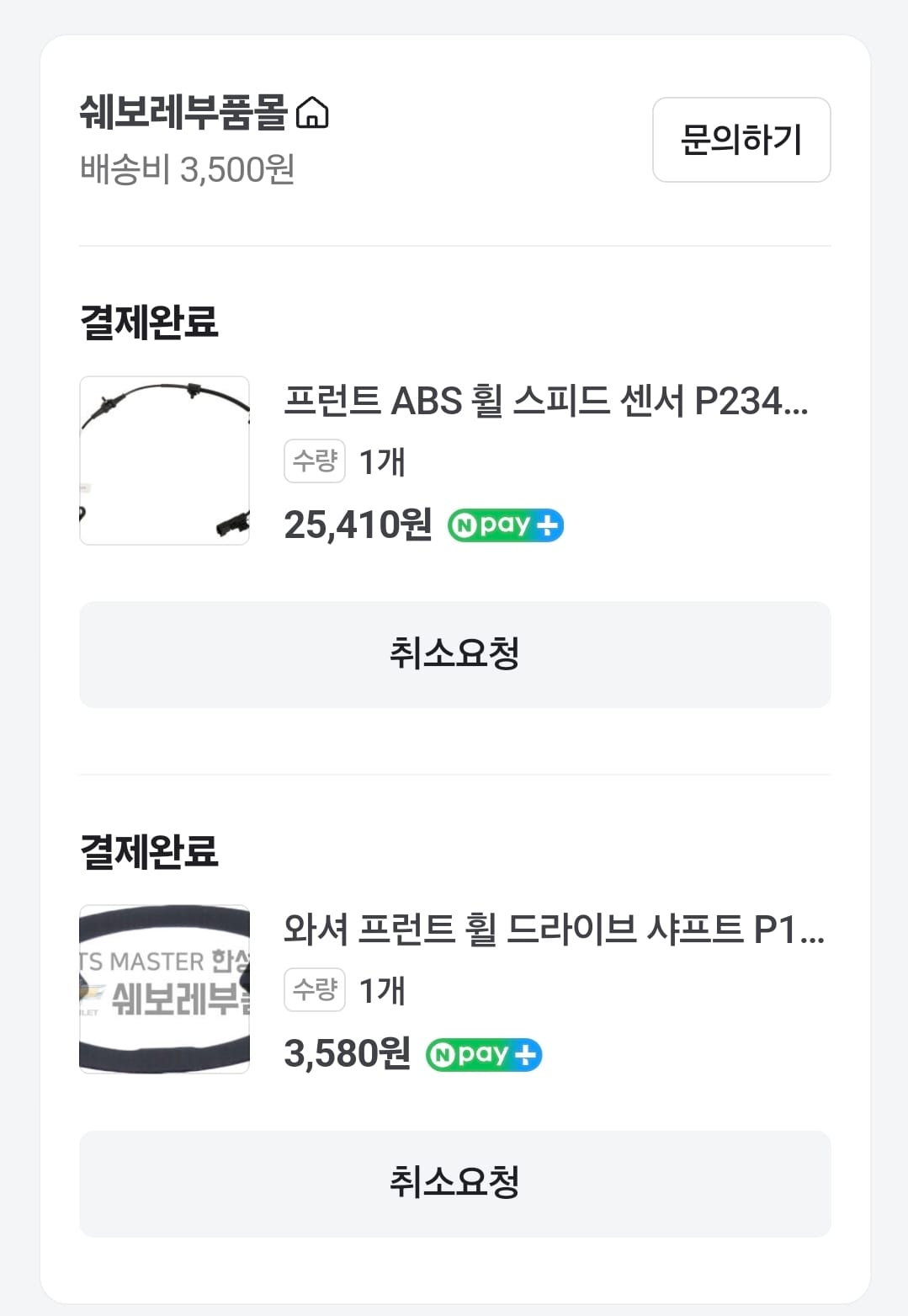The width and height of the screenshot is (908, 1316).
Task: Open the 와셔 프런트 휠 드라이브 샤프트 product title
Action: coord(554,930)
